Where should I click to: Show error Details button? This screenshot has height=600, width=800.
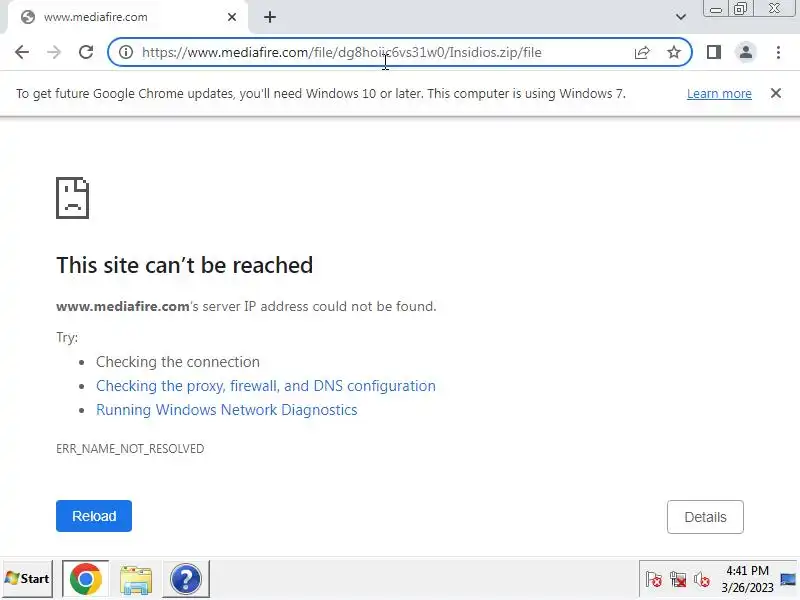[705, 517]
